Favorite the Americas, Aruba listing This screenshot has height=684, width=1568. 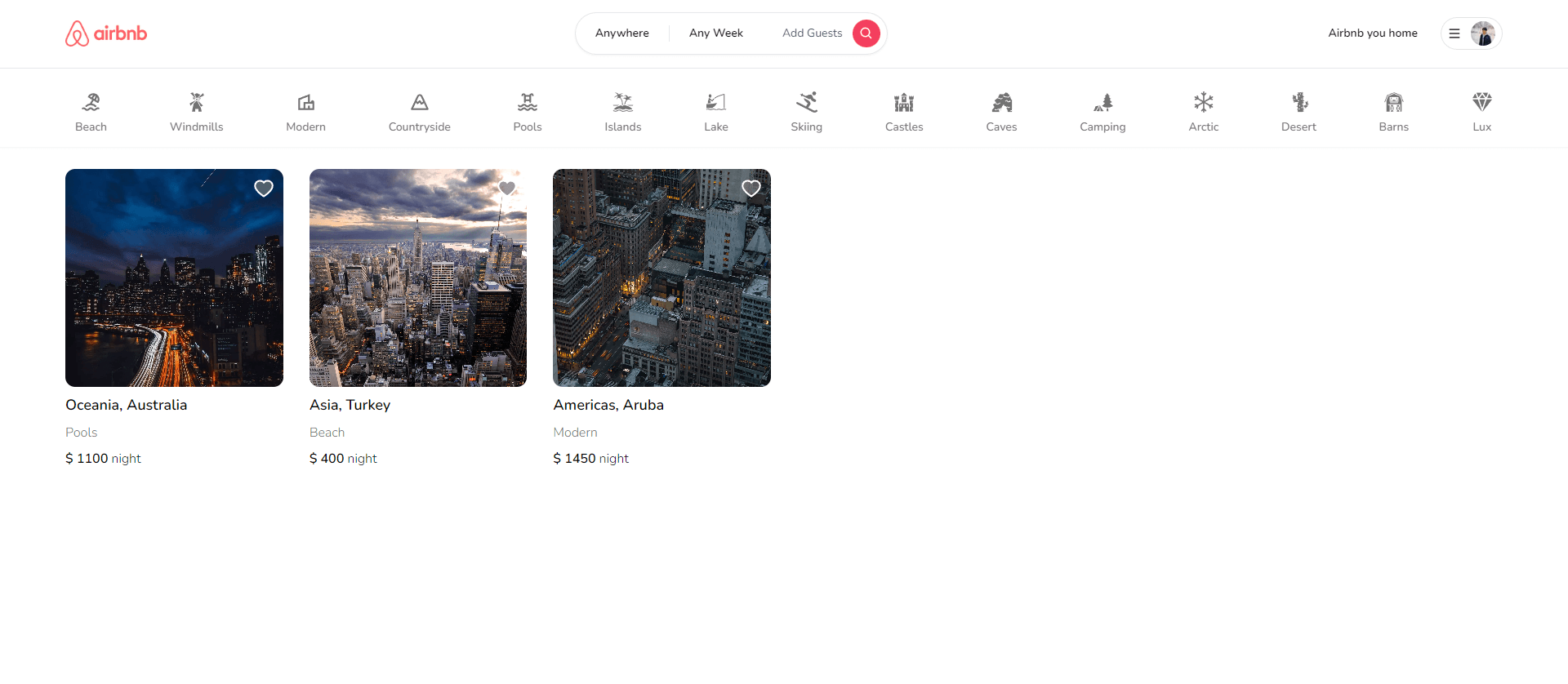[751, 189]
